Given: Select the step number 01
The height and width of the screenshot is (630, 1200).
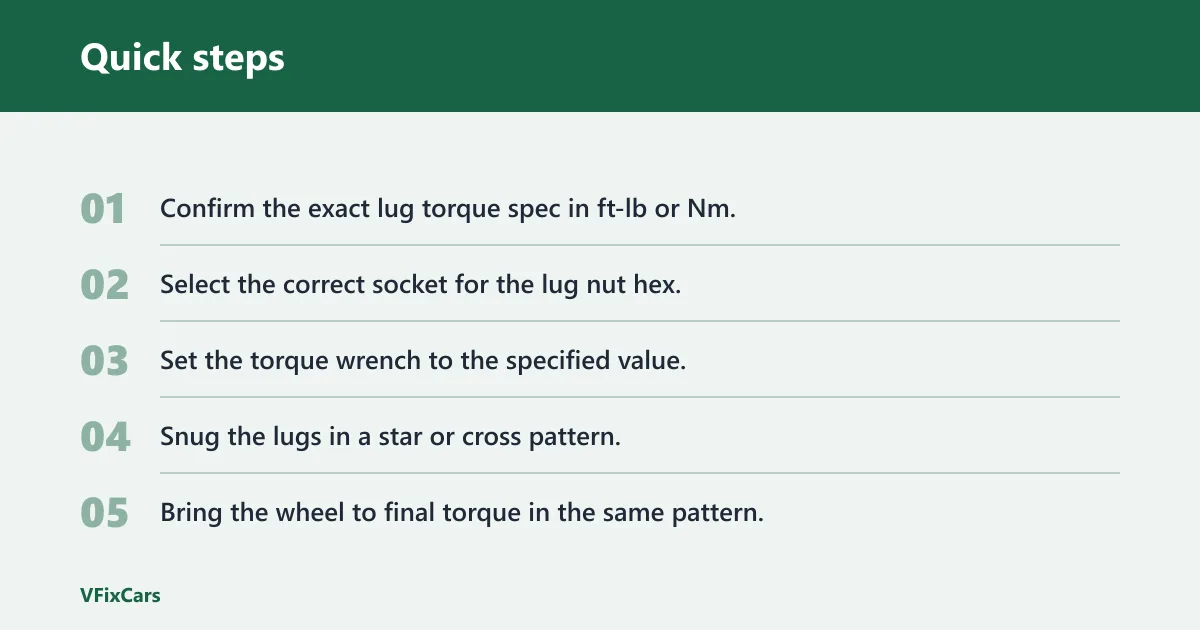Looking at the screenshot, I should [x=103, y=209].
